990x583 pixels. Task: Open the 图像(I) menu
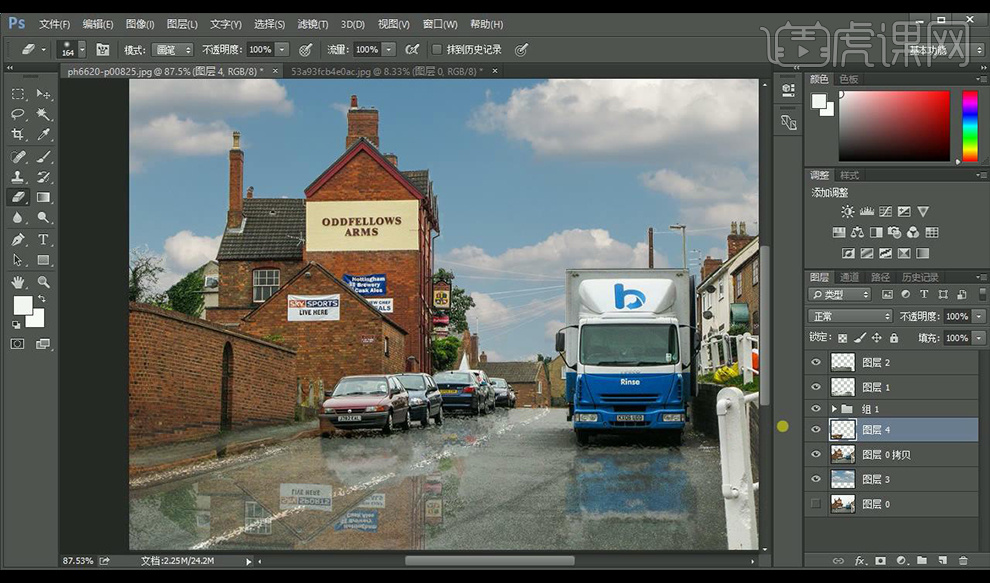[140, 24]
